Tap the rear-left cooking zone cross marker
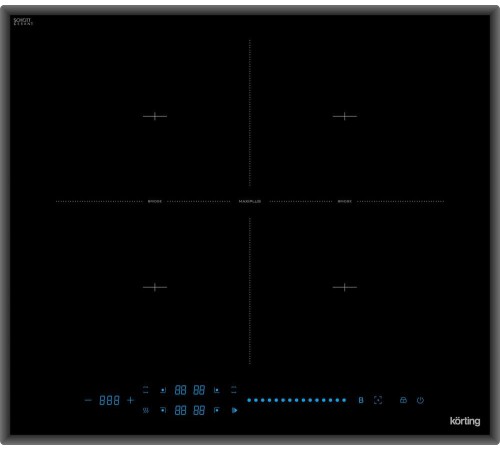Screen dimensions: 500x450 coord(155,116)
